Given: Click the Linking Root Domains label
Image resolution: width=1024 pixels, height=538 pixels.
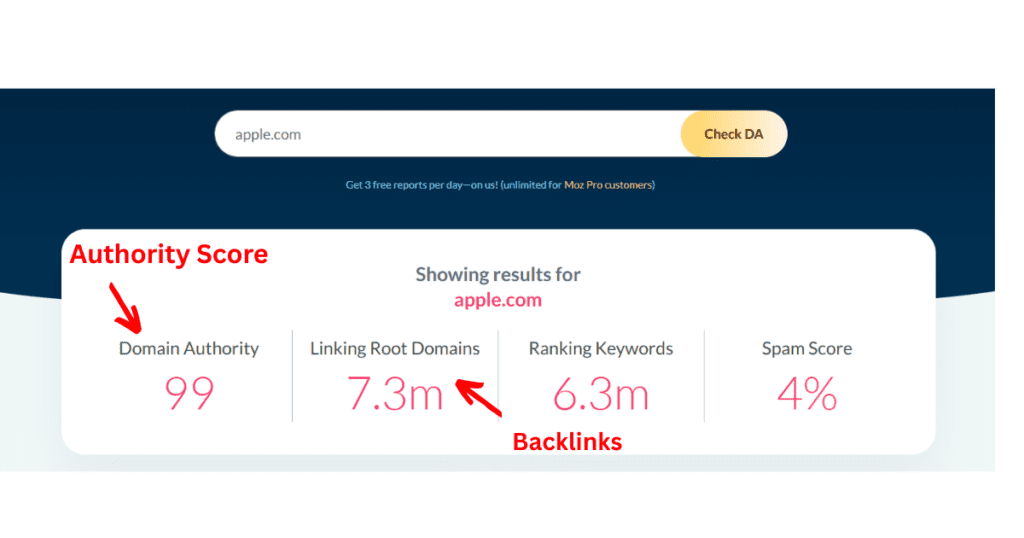Looking at the screenshot, I should (x=394, y=349).
